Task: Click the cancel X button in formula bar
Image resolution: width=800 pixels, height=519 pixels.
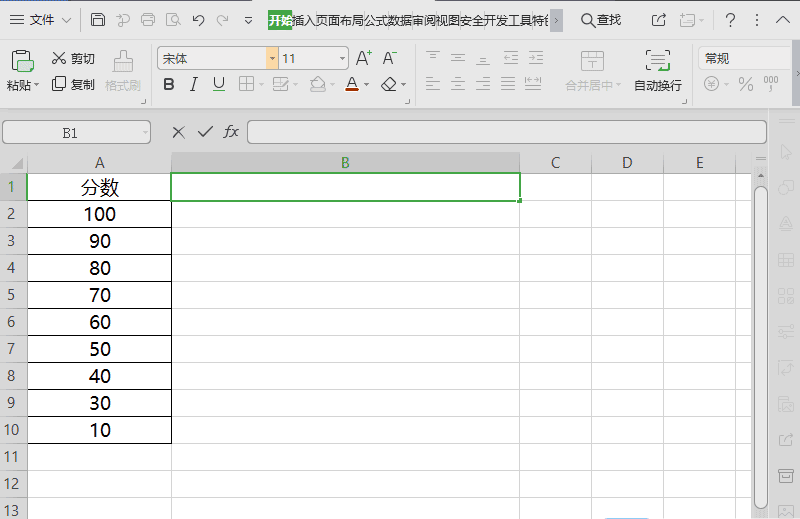Action: coord(179,133)
